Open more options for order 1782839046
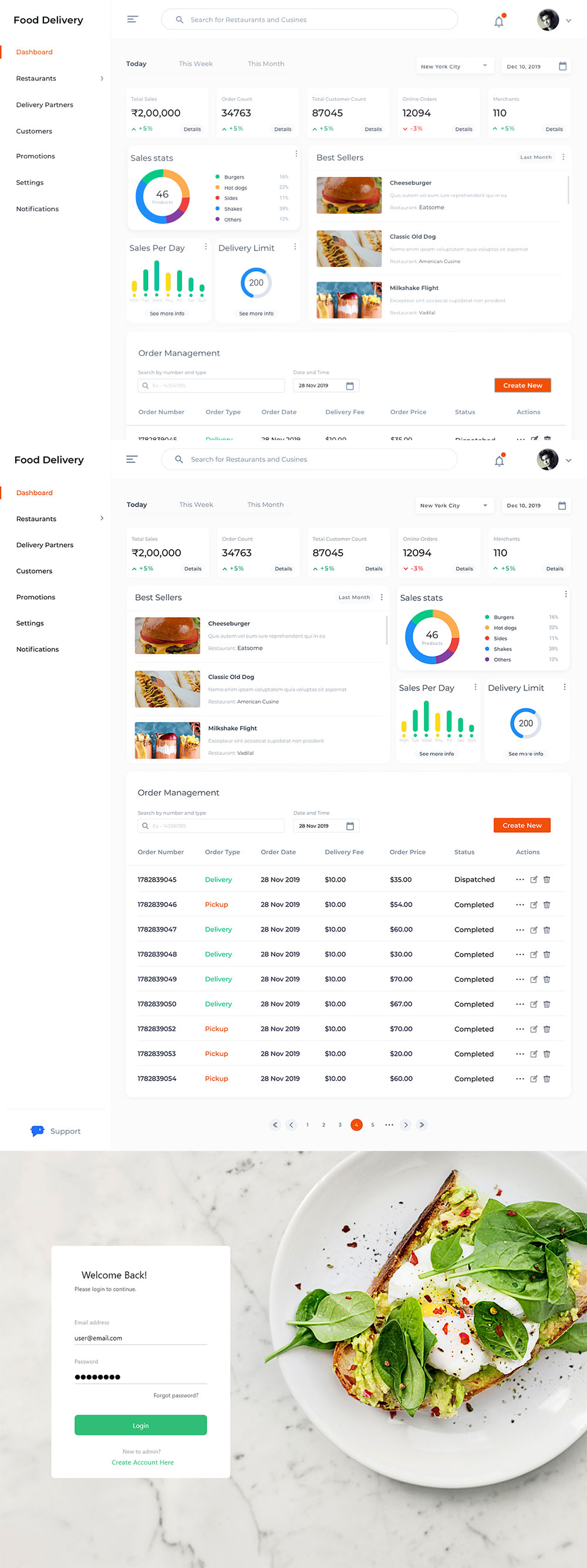This screenshot has width=587, height=1568. tap(520, 905)
